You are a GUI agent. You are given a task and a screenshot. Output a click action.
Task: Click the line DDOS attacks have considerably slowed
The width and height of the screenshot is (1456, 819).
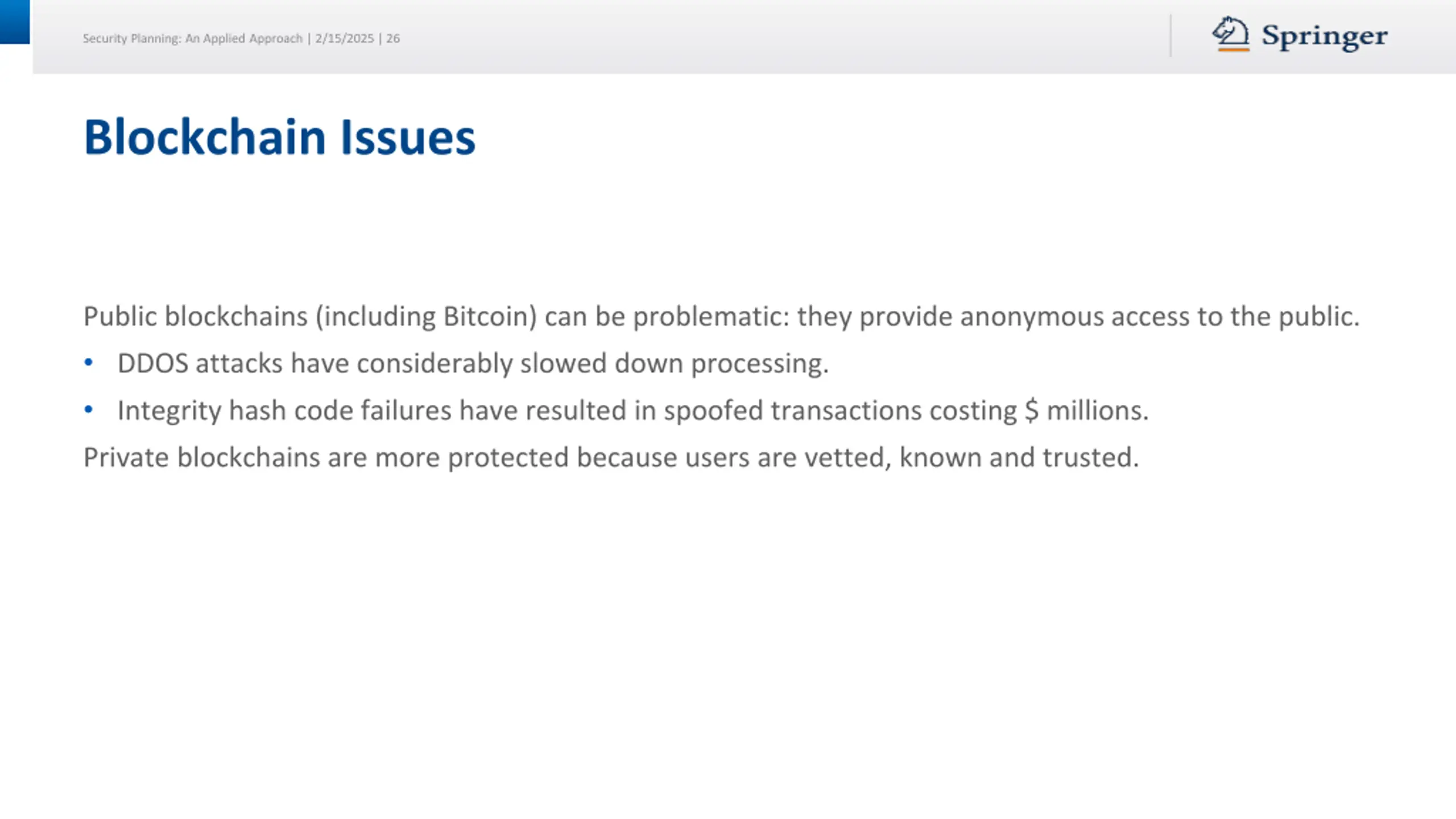[473, 363]
